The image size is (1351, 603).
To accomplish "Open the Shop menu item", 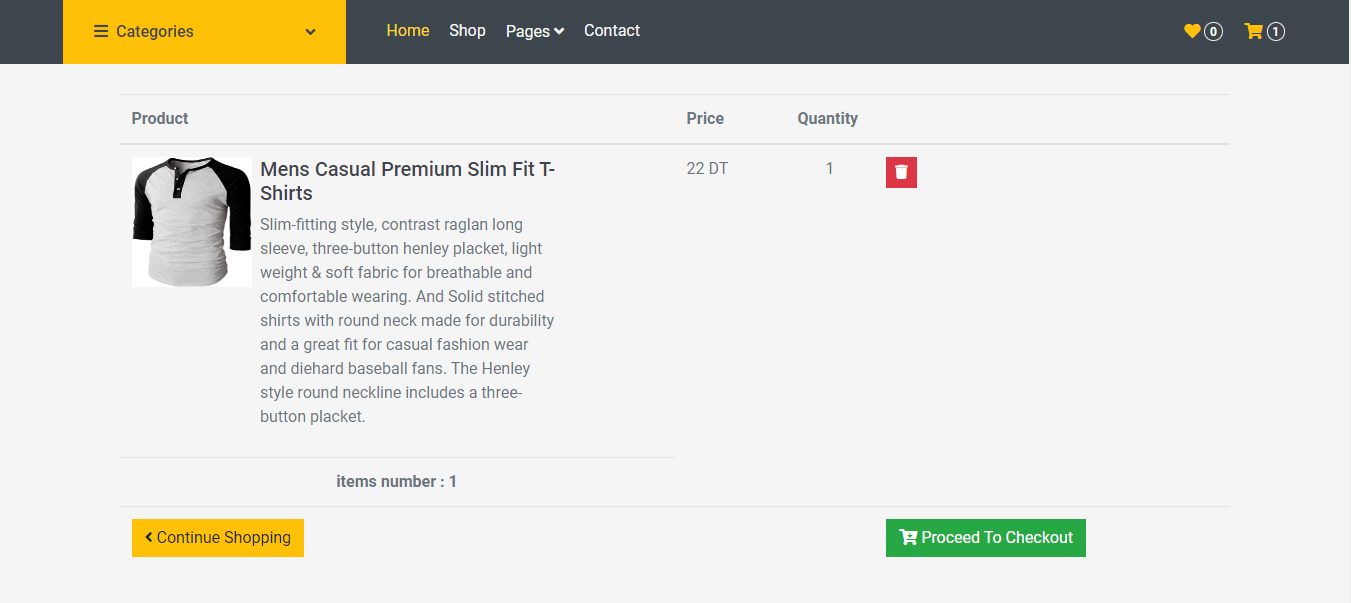I will [467, 30].
